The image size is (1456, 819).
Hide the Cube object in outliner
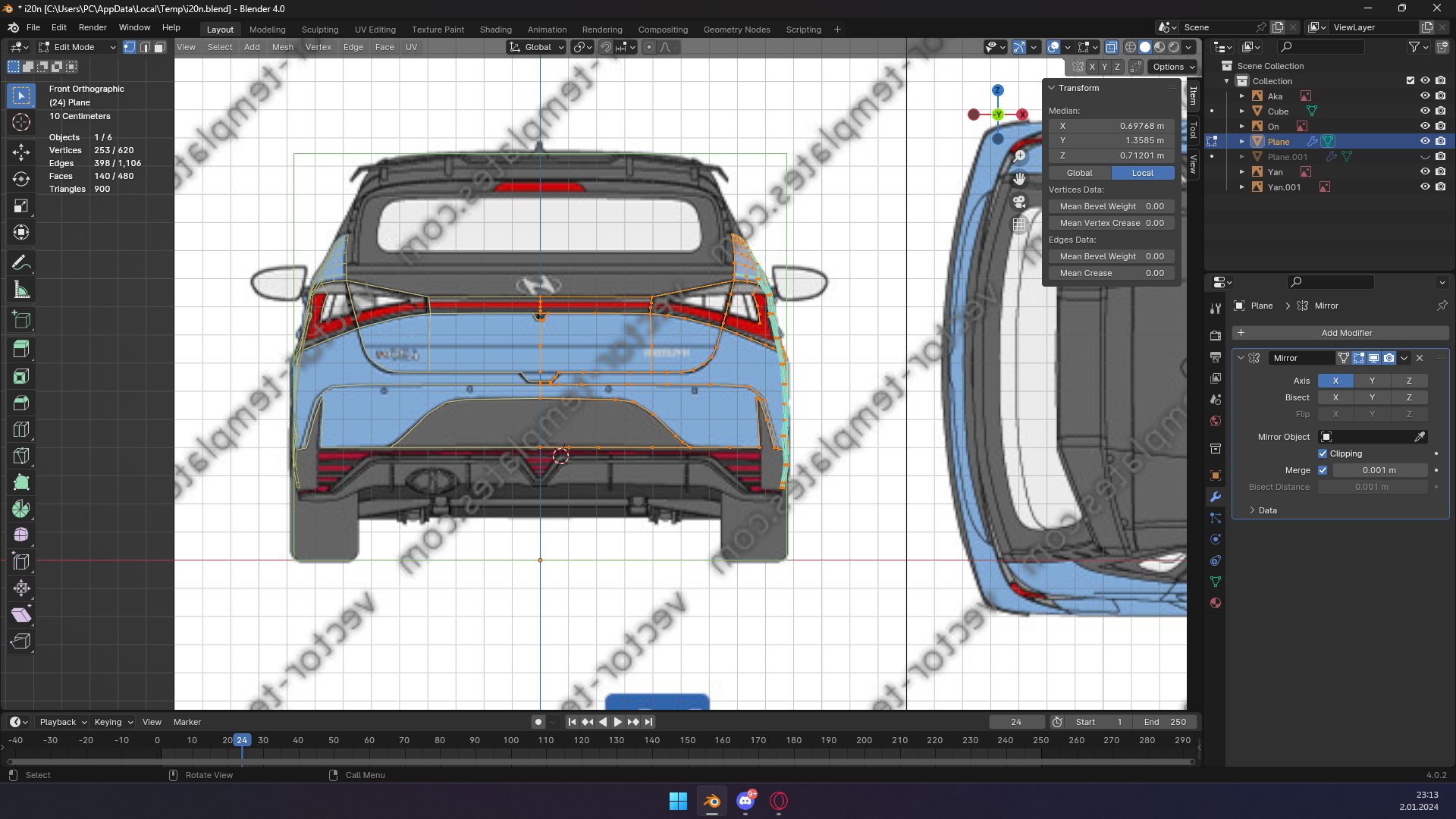pyautogui.click(x=1425, y=111)
